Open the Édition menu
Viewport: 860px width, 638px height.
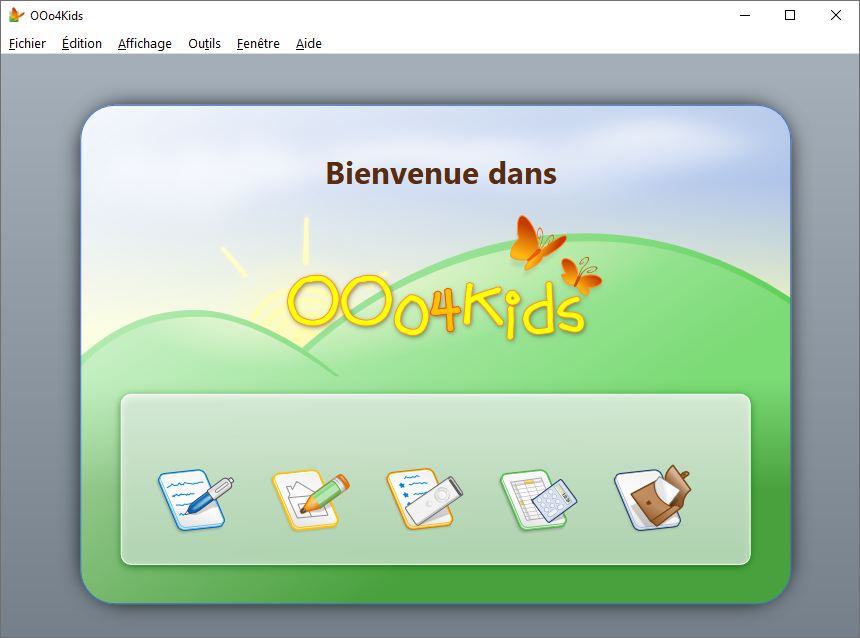pyautogui.click(x=82, y=43)
